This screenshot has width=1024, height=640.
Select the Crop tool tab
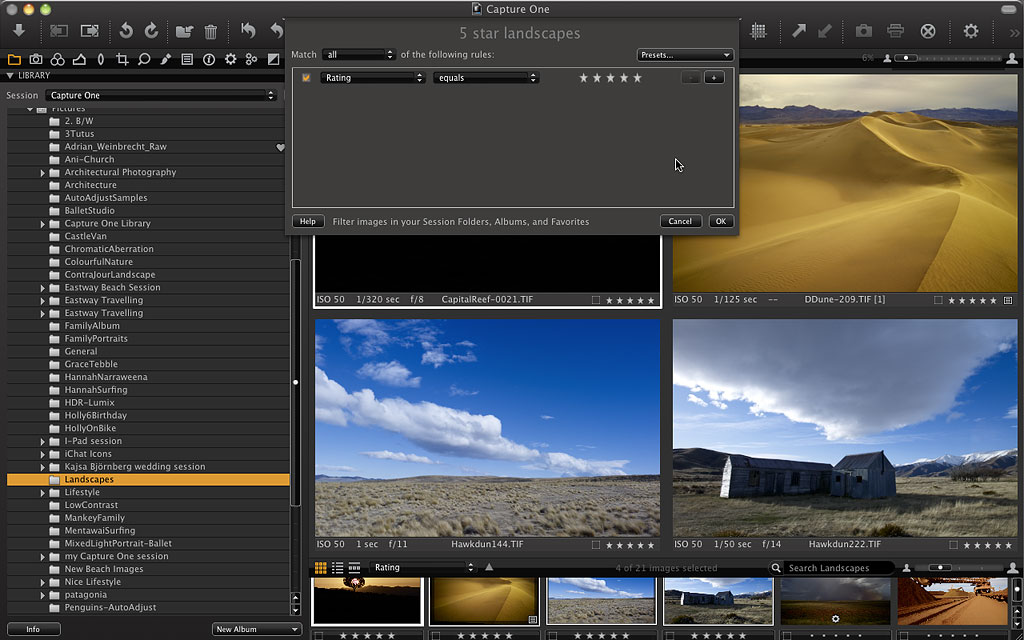tap(122, 60)
